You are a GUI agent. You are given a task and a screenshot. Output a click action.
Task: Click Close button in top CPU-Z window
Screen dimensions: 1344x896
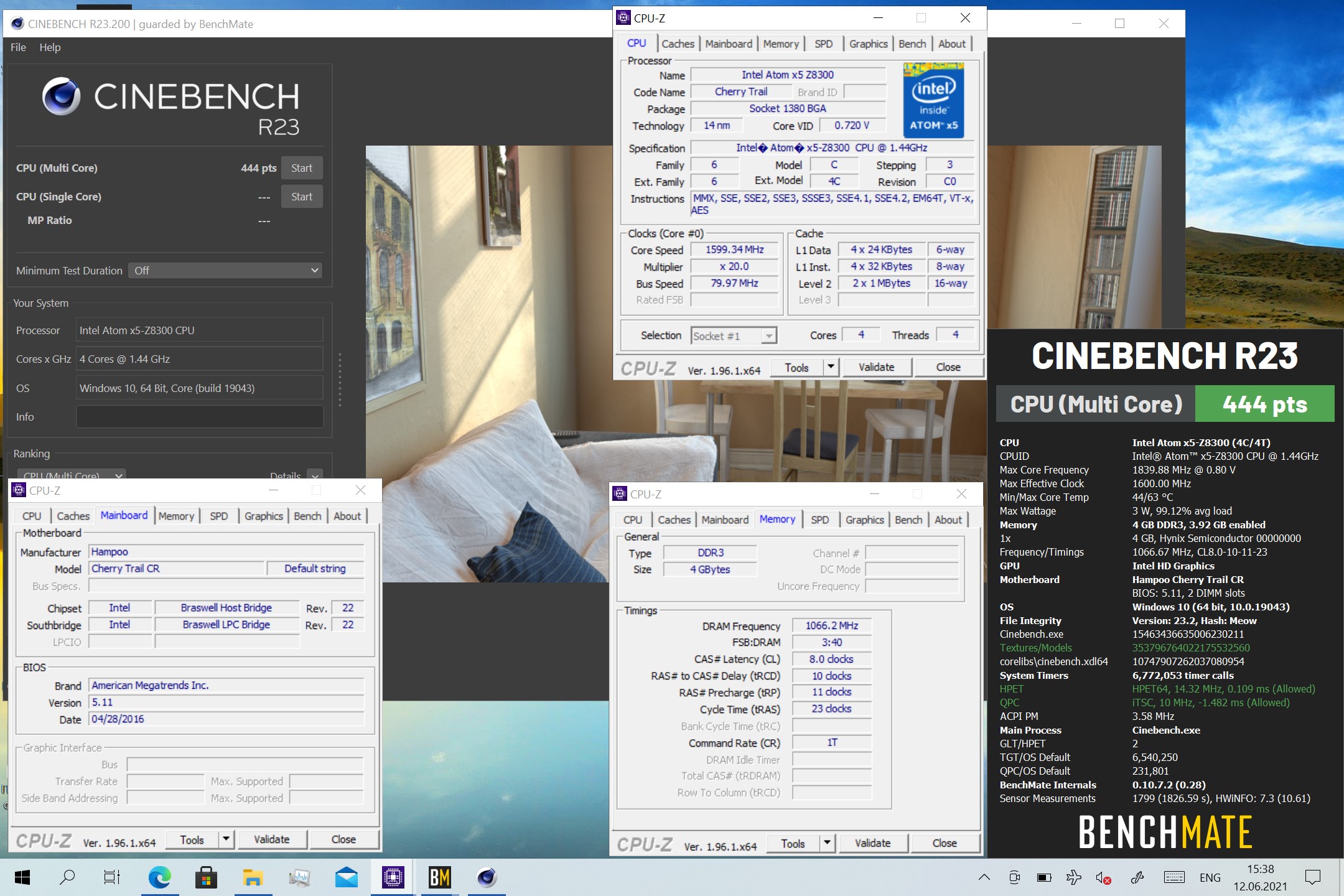point(948,367)
